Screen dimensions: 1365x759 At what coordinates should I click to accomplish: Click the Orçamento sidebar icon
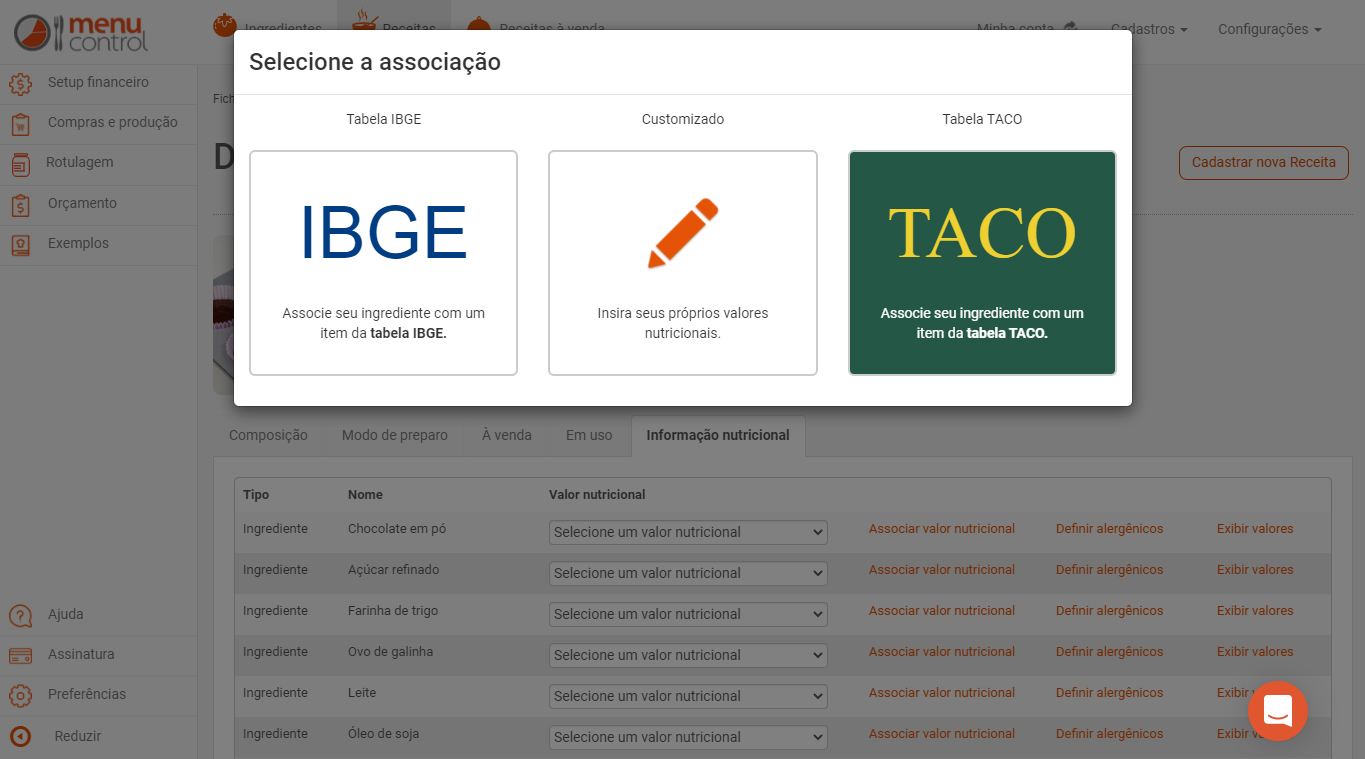click(20, 204)
